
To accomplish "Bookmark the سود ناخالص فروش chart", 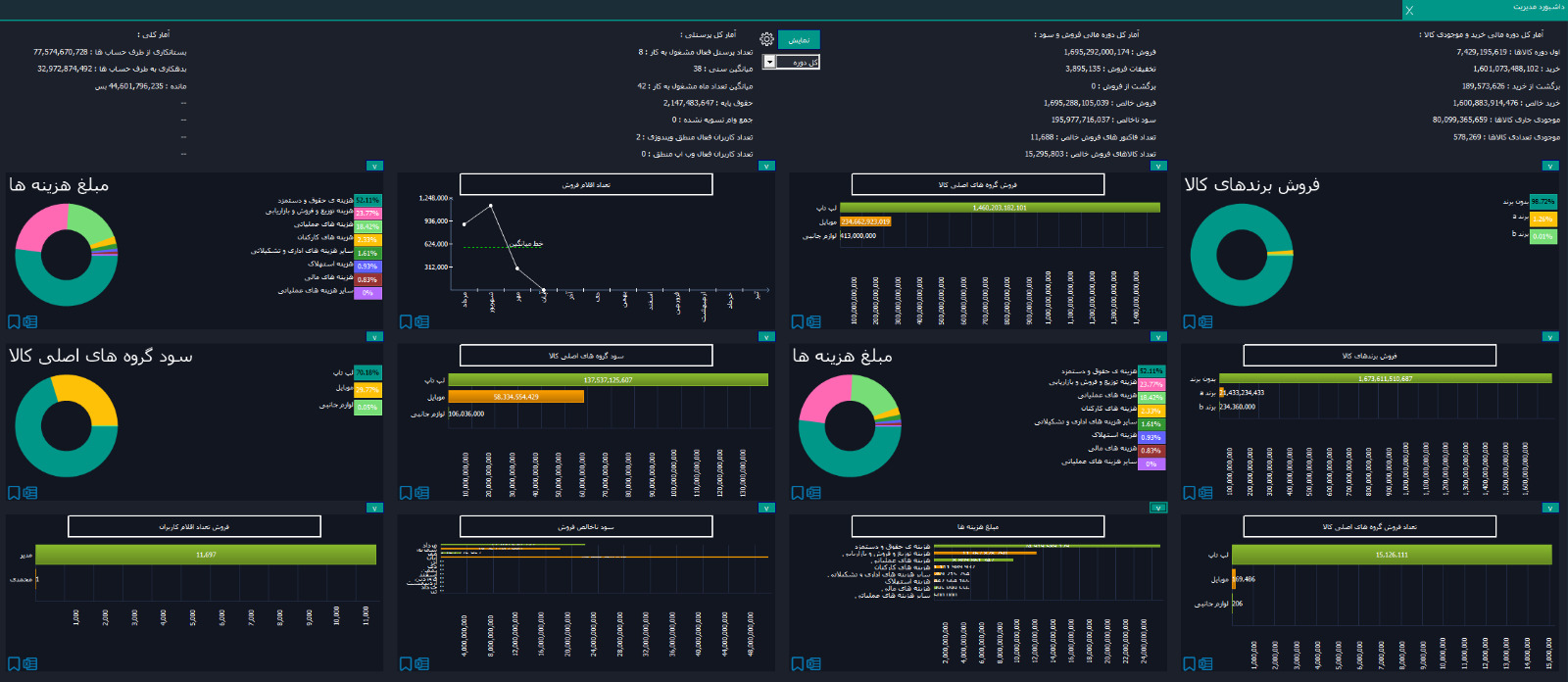I will [x=406, y=663].
